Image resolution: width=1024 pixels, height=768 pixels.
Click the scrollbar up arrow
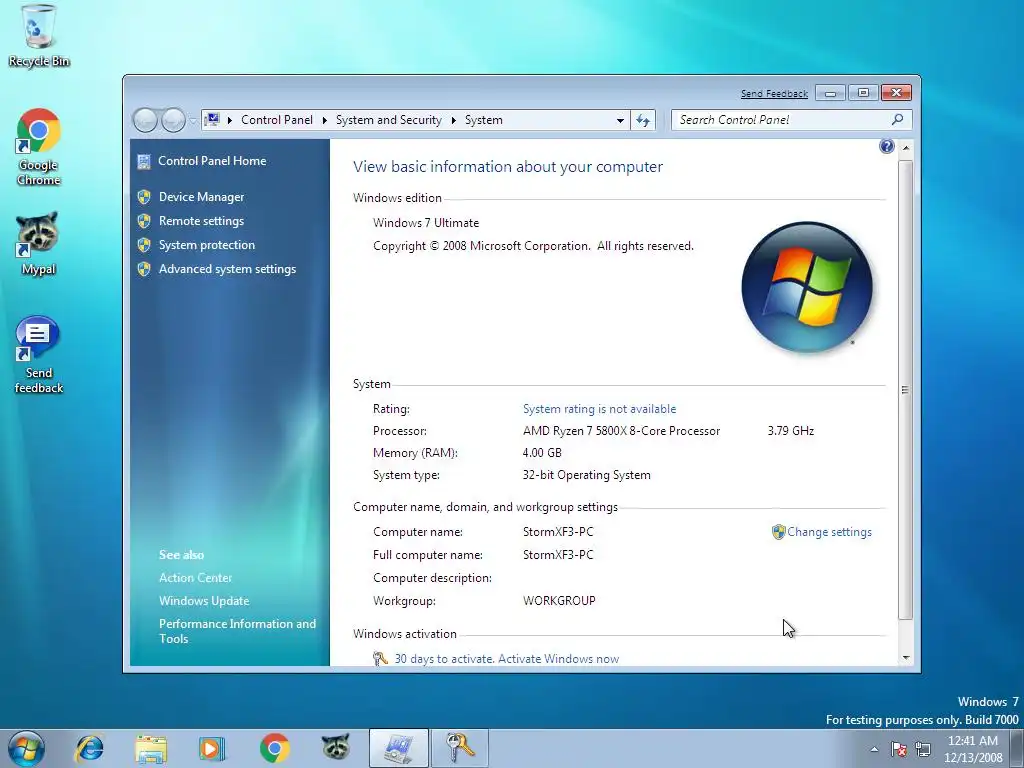[x=906, y=148]
